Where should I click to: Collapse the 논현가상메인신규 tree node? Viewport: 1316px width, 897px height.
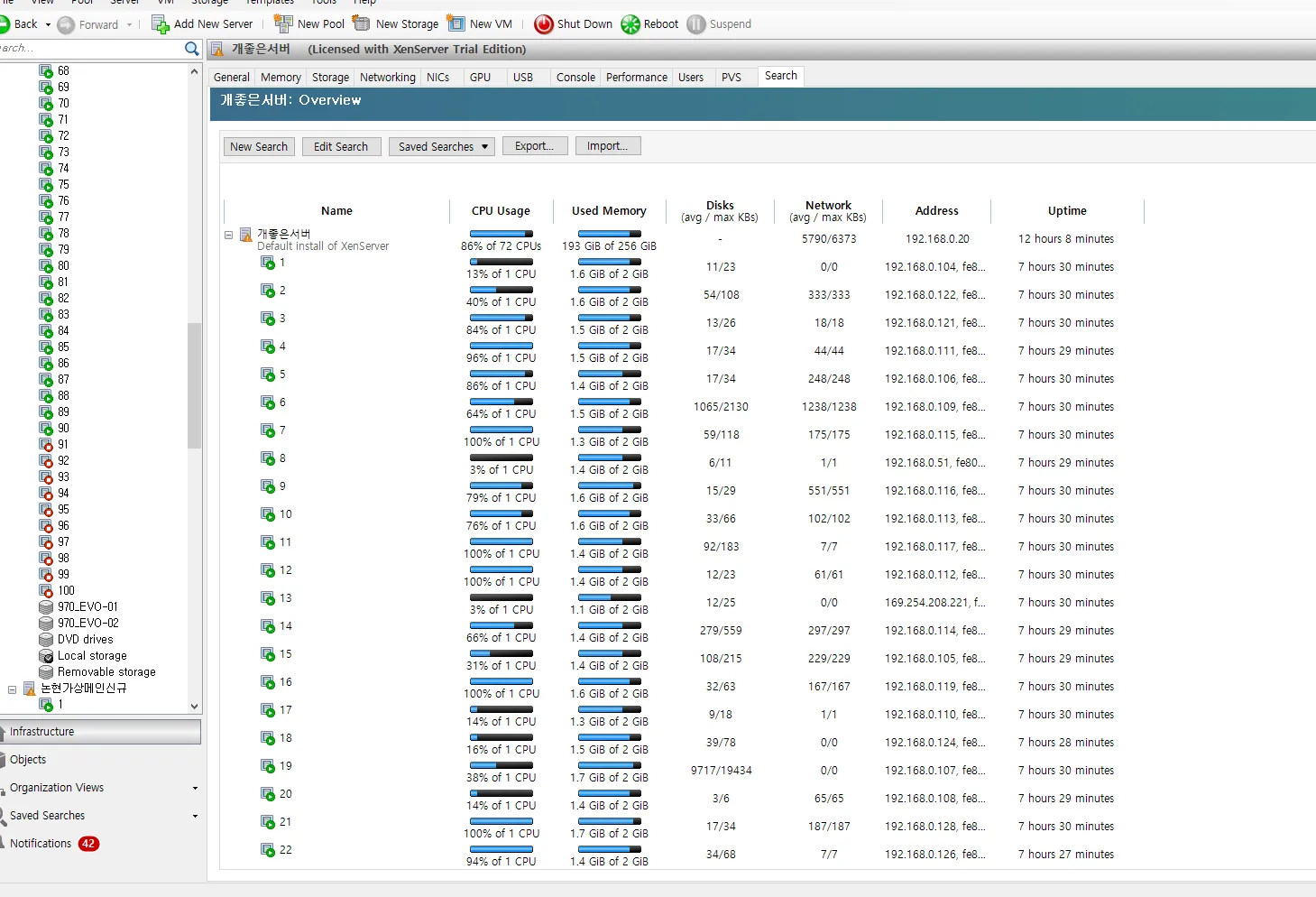[x=13, y=689]
